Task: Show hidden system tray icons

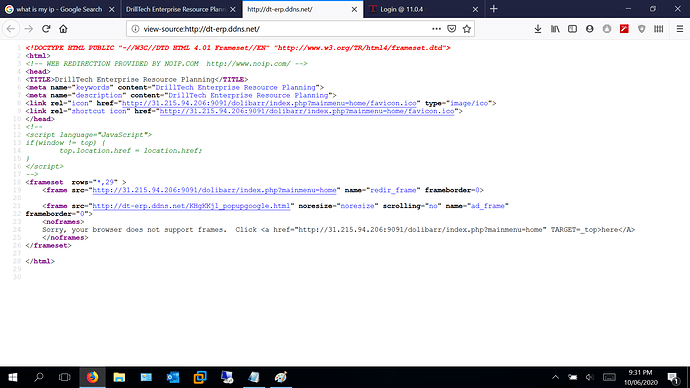Action: tap(555, 377)
